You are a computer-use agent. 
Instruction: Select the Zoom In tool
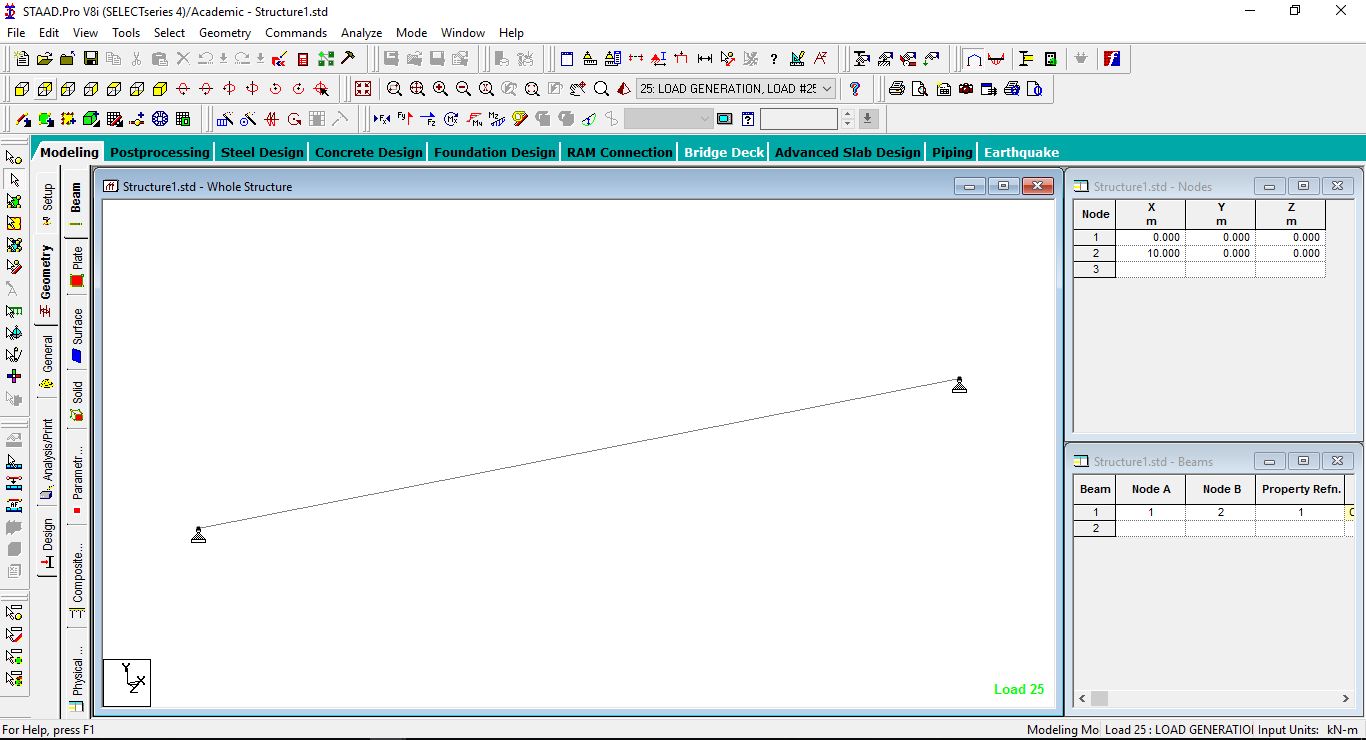(x=438, y=88)
